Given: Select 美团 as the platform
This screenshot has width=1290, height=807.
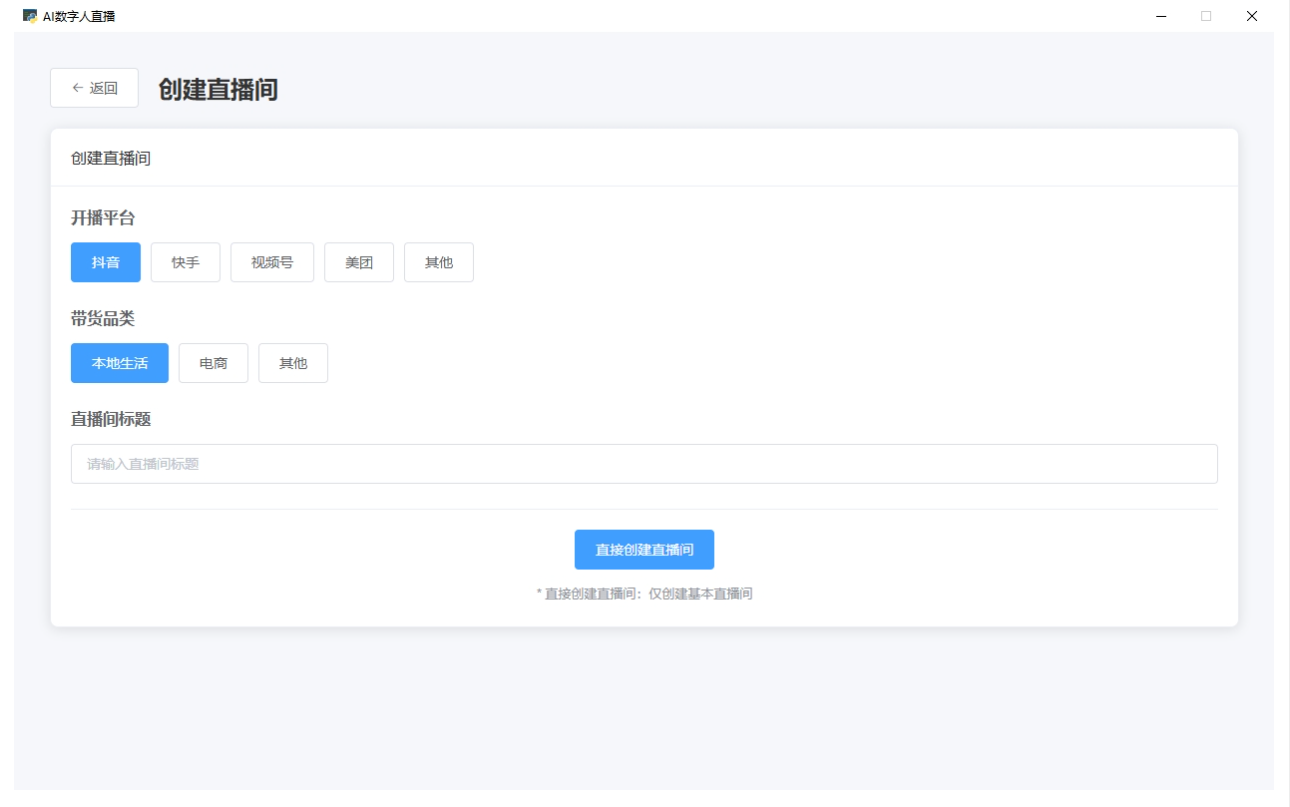Looking at the screenshot, I should [359, 261].
